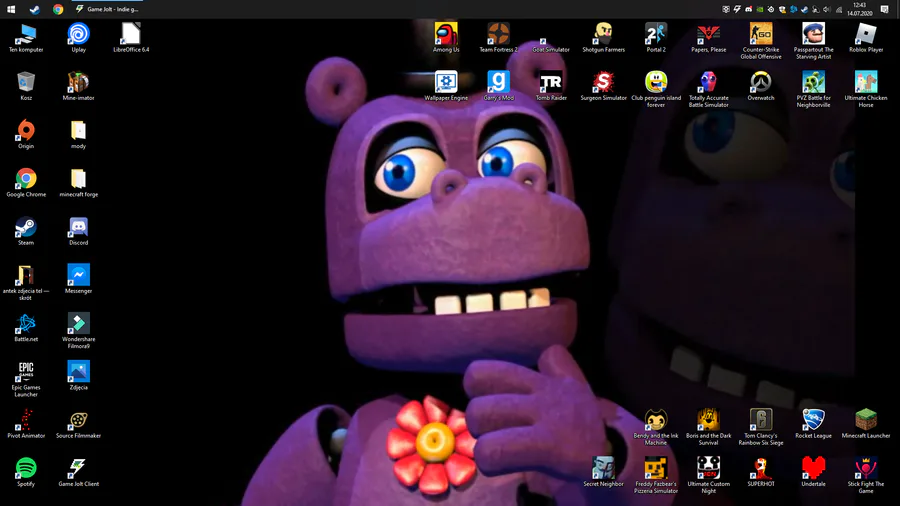Click the Rocket League shortcut
900x506 pixels.
click(813, 424)
